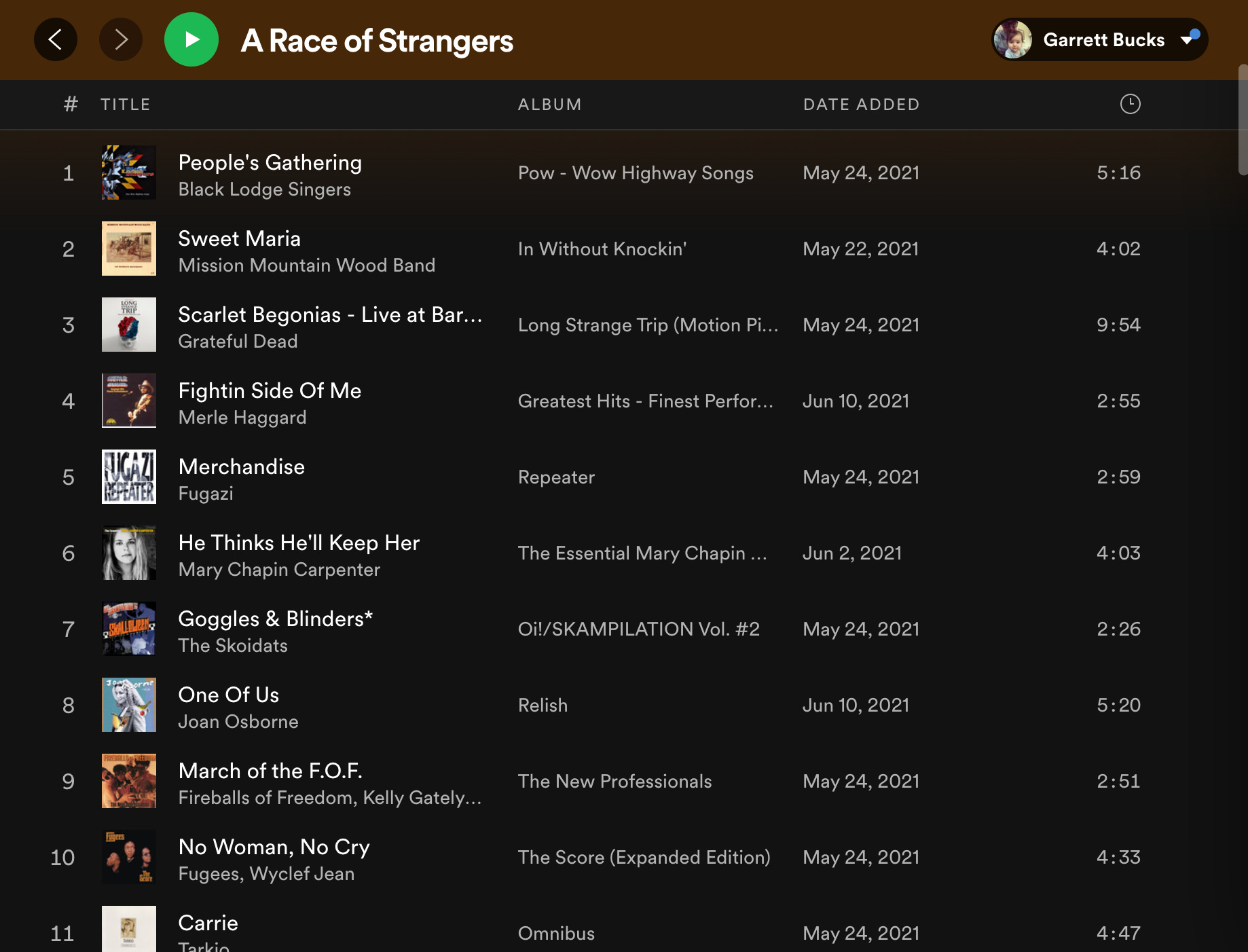Screen dimensions: 1248x952
Task: Go forward with the right arrow button
Action: tap(121, 39)
